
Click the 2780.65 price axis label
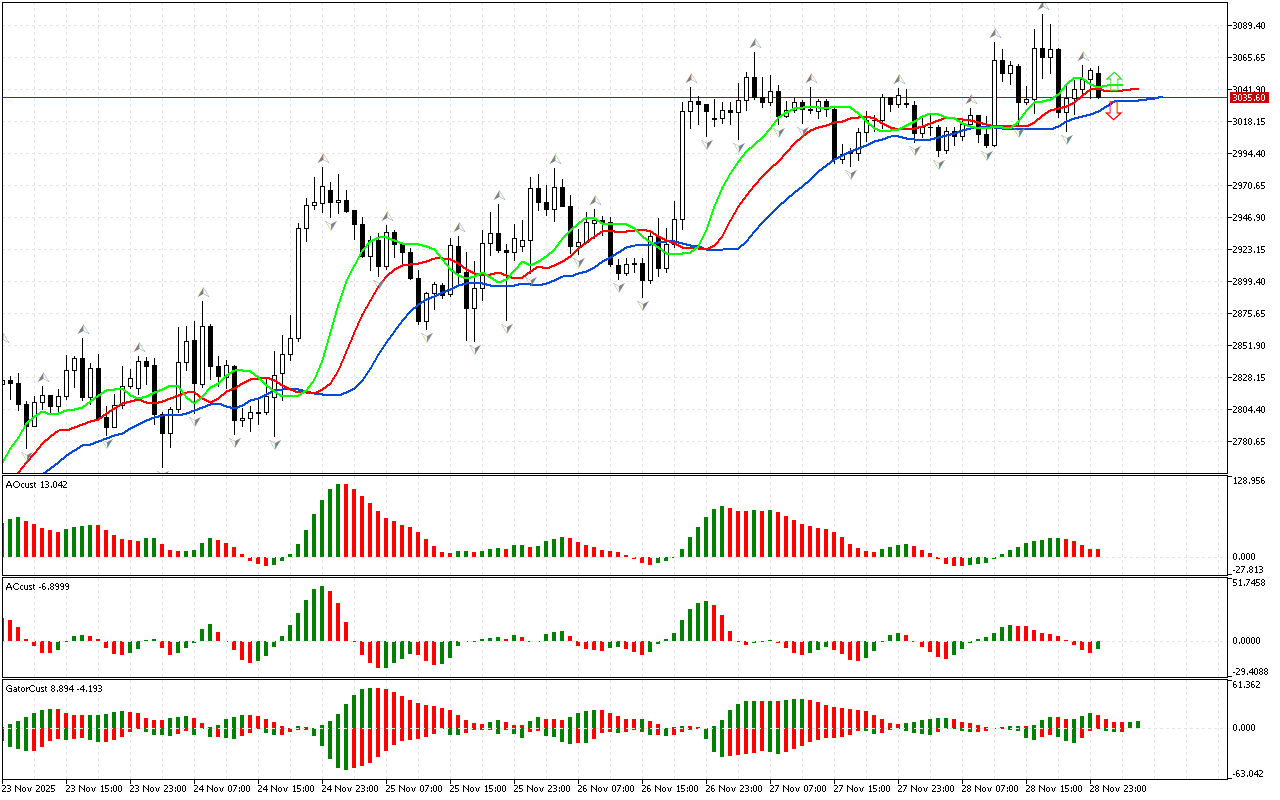pyautogui.click(x=1249, y=441)
